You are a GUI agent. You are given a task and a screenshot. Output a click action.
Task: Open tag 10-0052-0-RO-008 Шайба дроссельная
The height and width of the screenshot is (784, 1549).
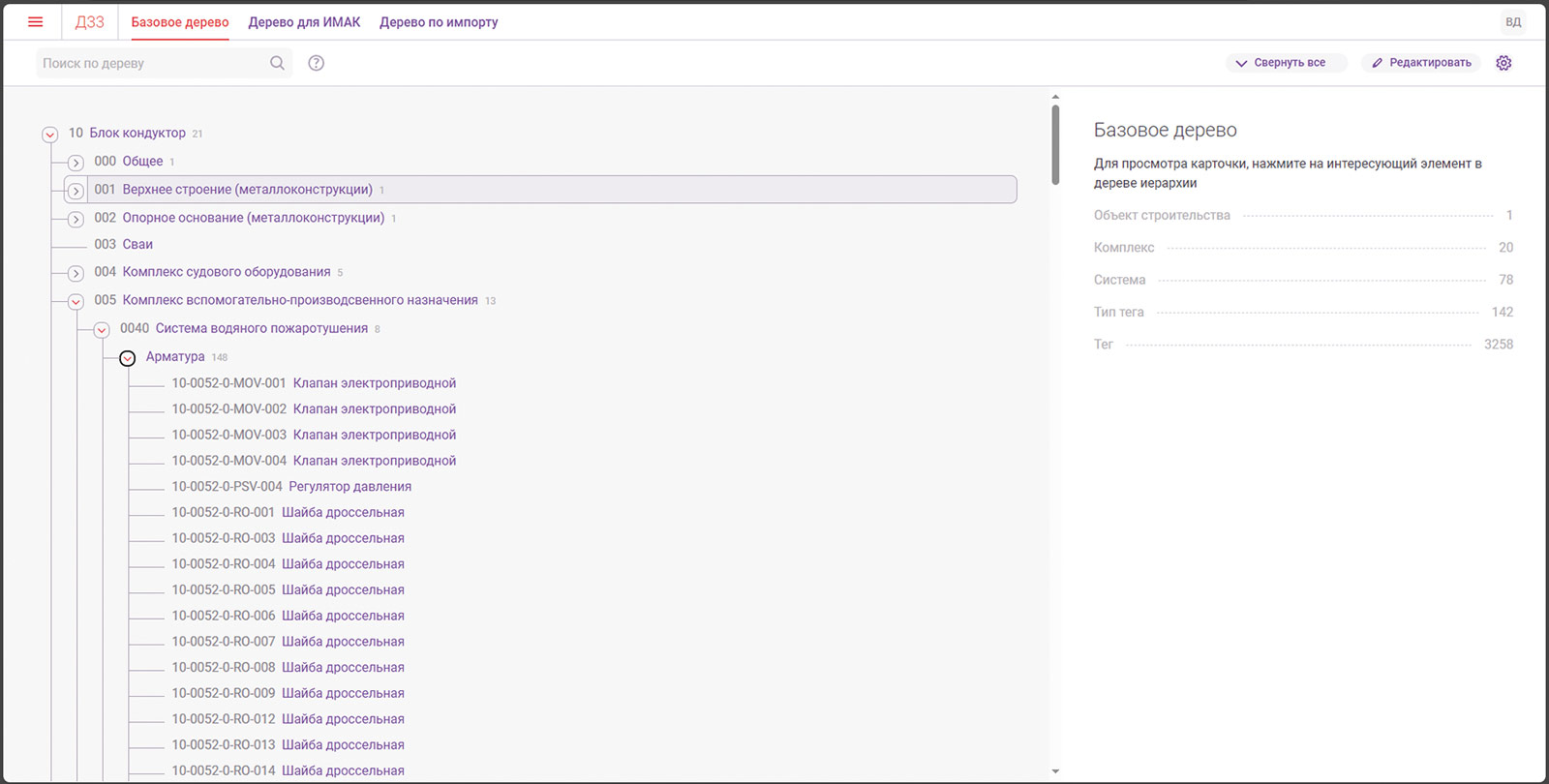coord(288,667)
